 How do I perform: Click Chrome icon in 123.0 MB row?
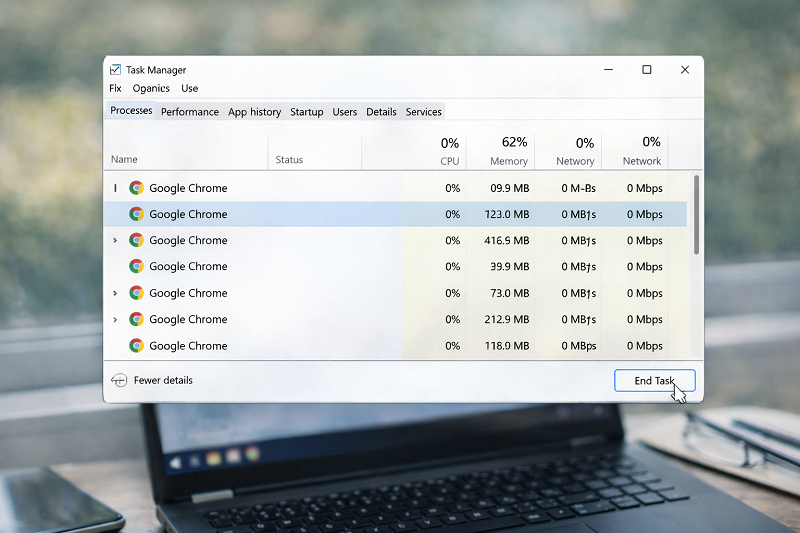click(x=136, y=214)
